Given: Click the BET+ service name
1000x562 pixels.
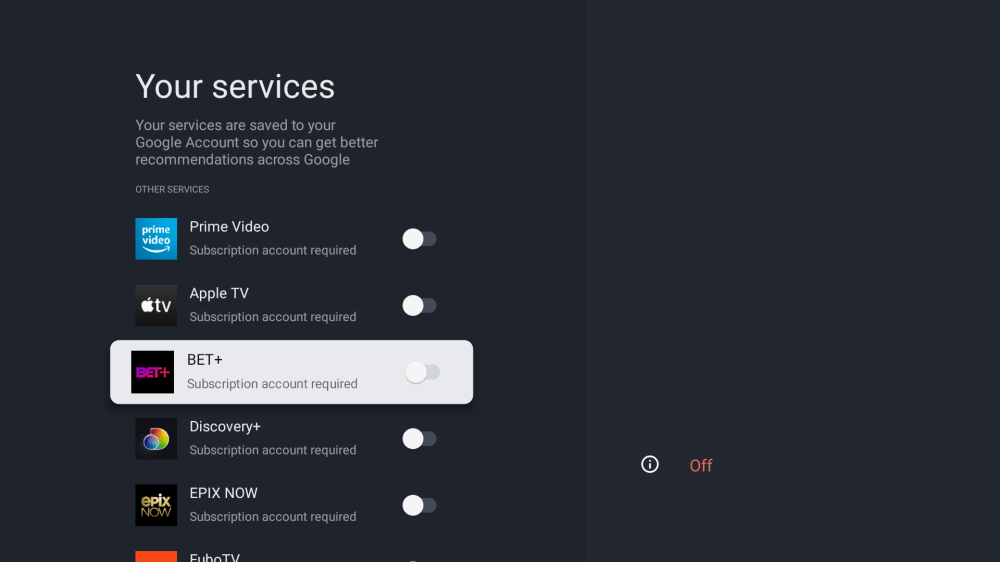Looking at the screenshot, I should point(205,360).
